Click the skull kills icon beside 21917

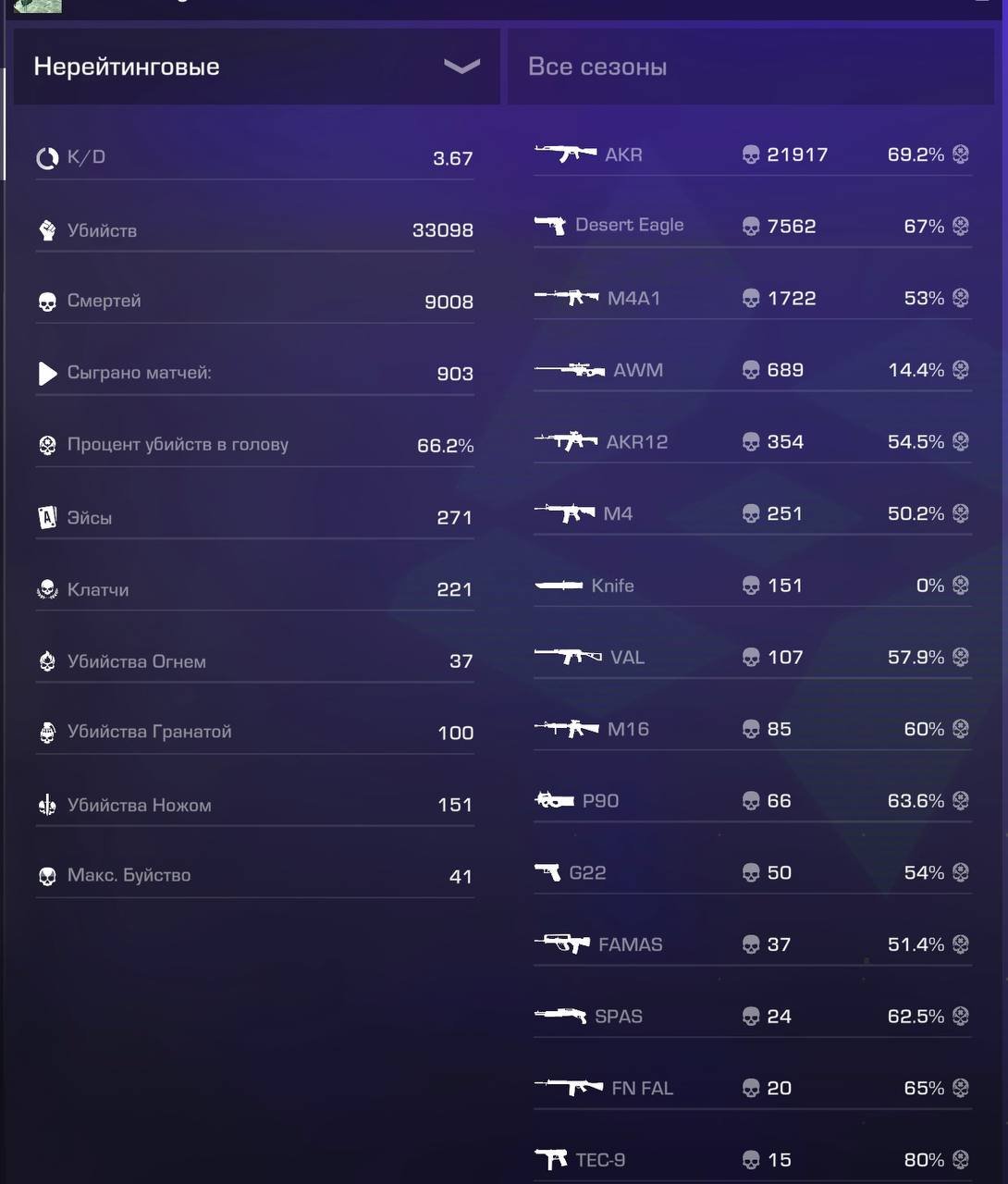pyautogui.click(x=751, y=154)
